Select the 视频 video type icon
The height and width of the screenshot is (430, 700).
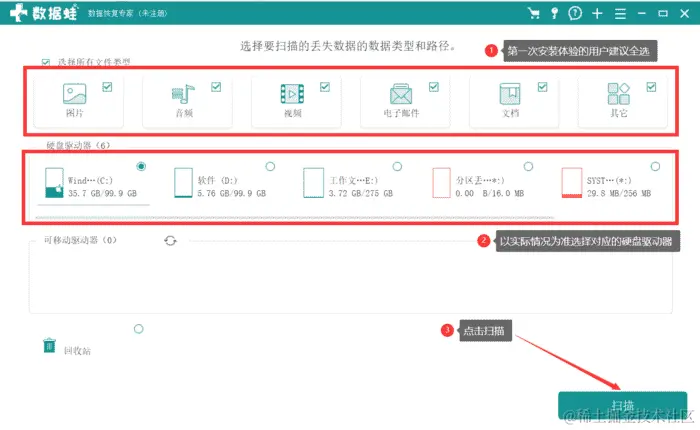(x=292, y=94)
